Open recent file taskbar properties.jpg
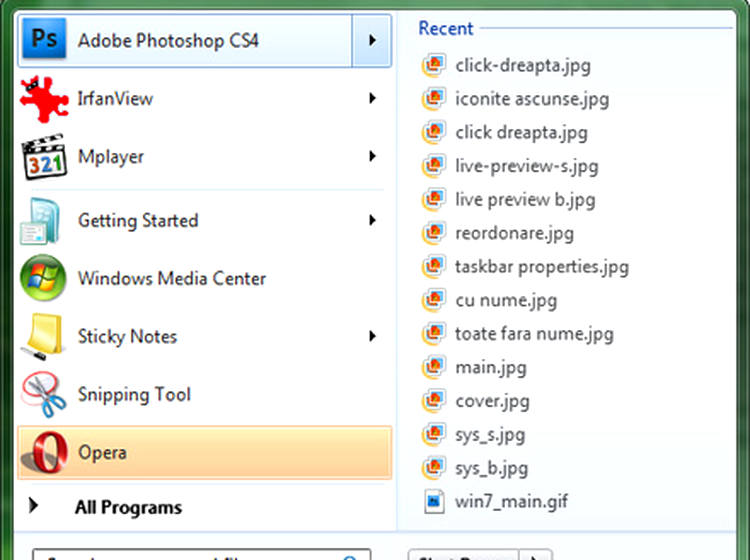This screenshot has height=560, width=750. (x=541, y=267)
